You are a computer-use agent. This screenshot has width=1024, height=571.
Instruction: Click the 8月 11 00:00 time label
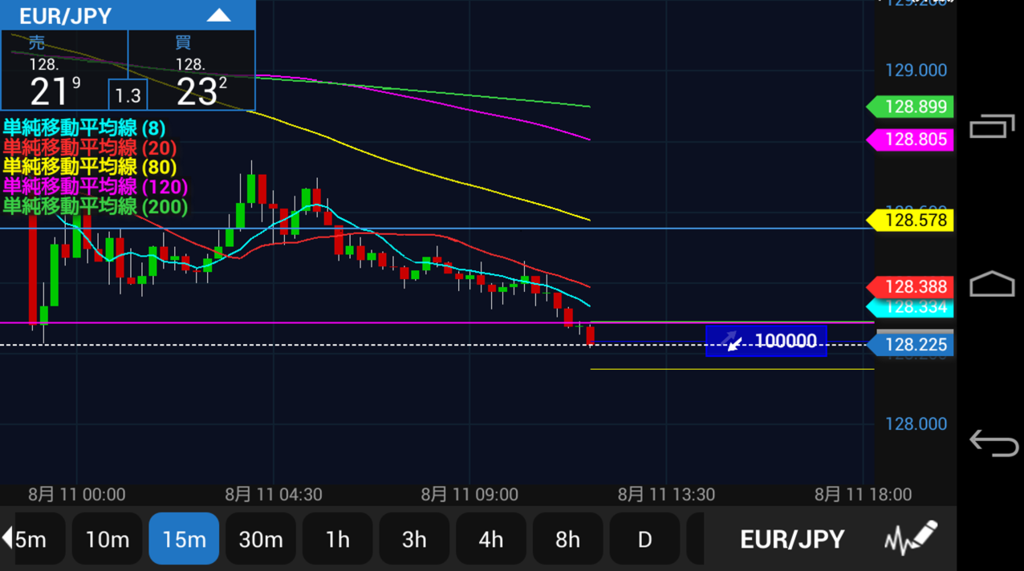click(76, 495)
